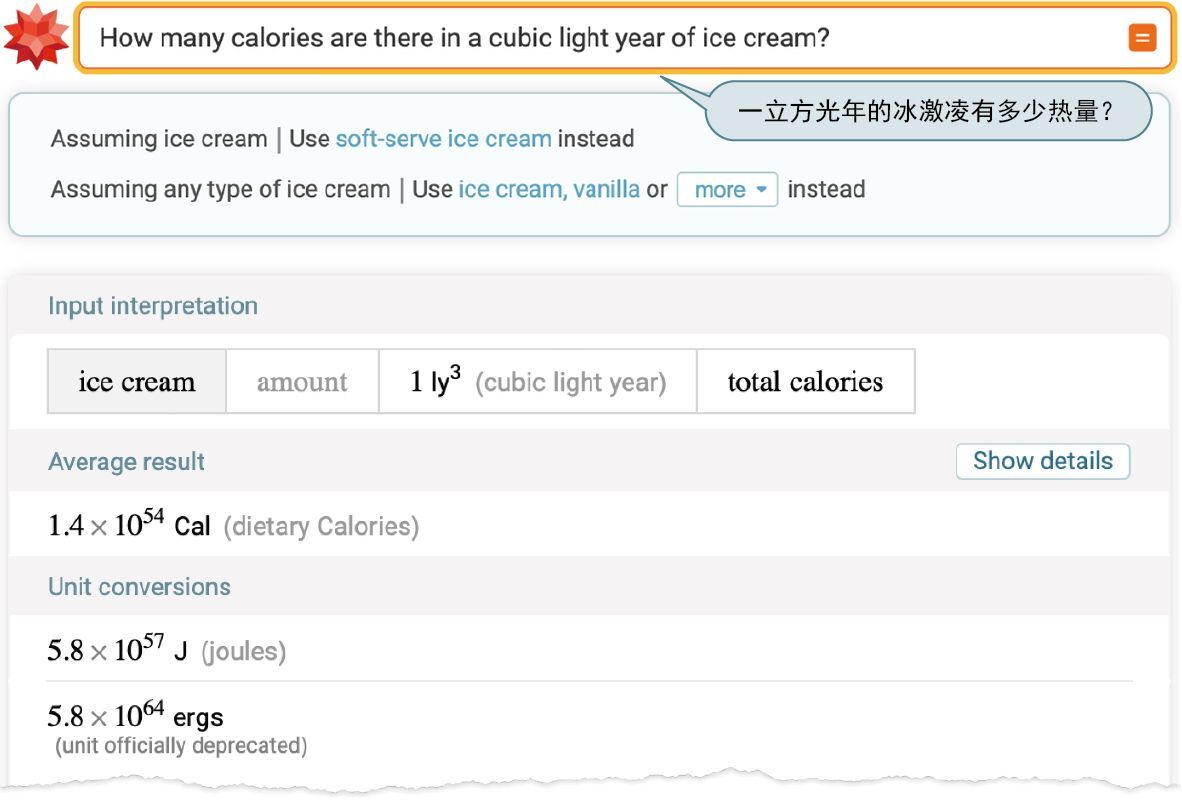Click the Input interpretation section heading
The height and width of the screenshot is (800, 1182).
[153, 306]
